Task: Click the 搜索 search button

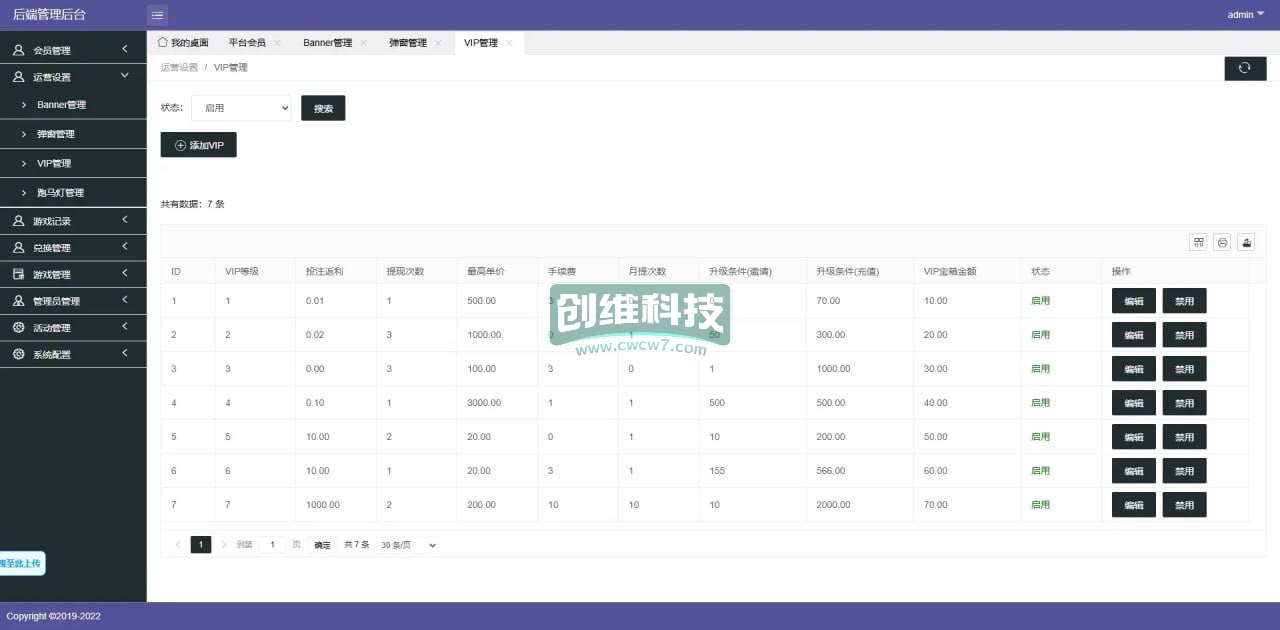Action: [323, 108]
